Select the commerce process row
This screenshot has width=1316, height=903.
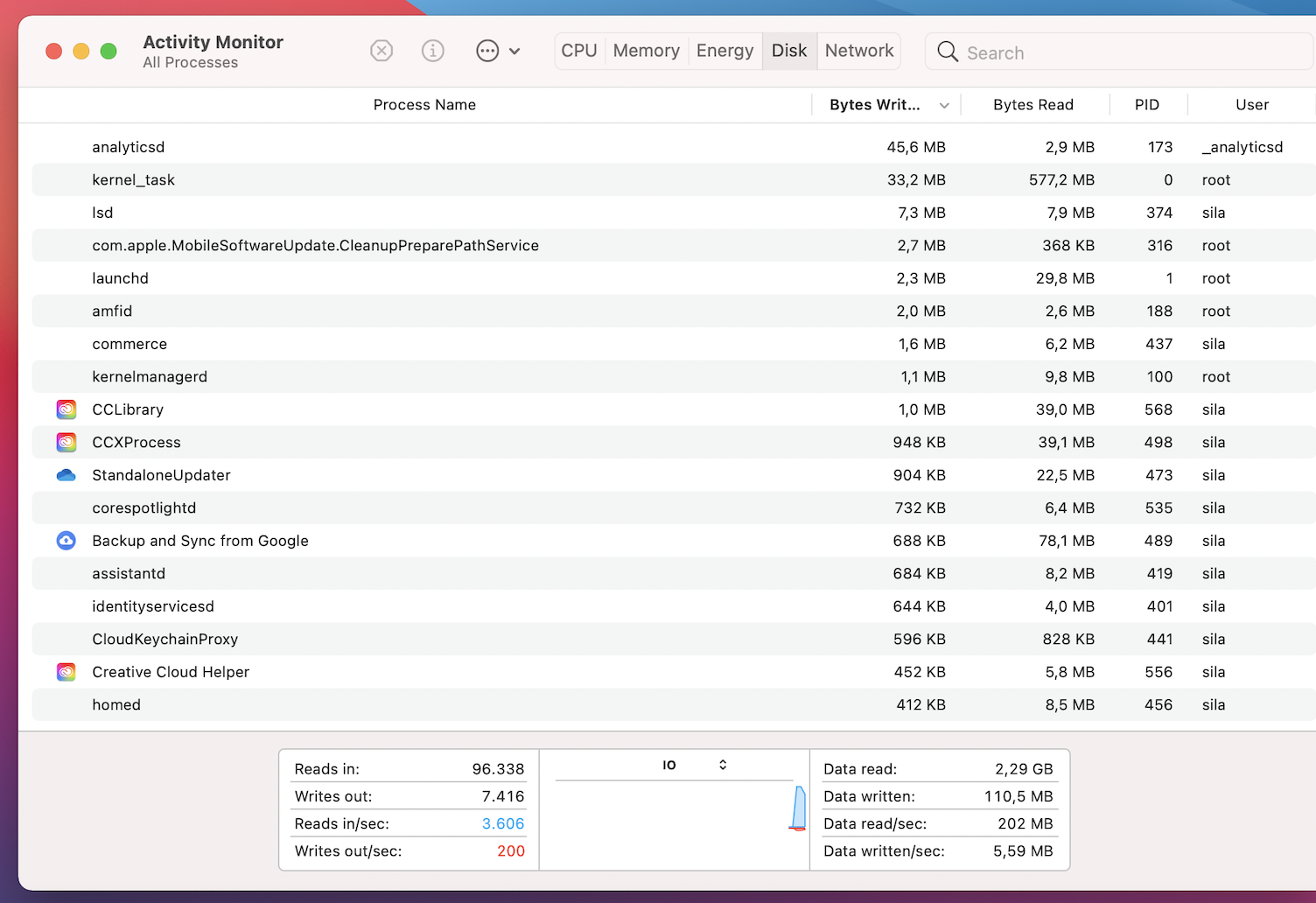pos(674,344)
